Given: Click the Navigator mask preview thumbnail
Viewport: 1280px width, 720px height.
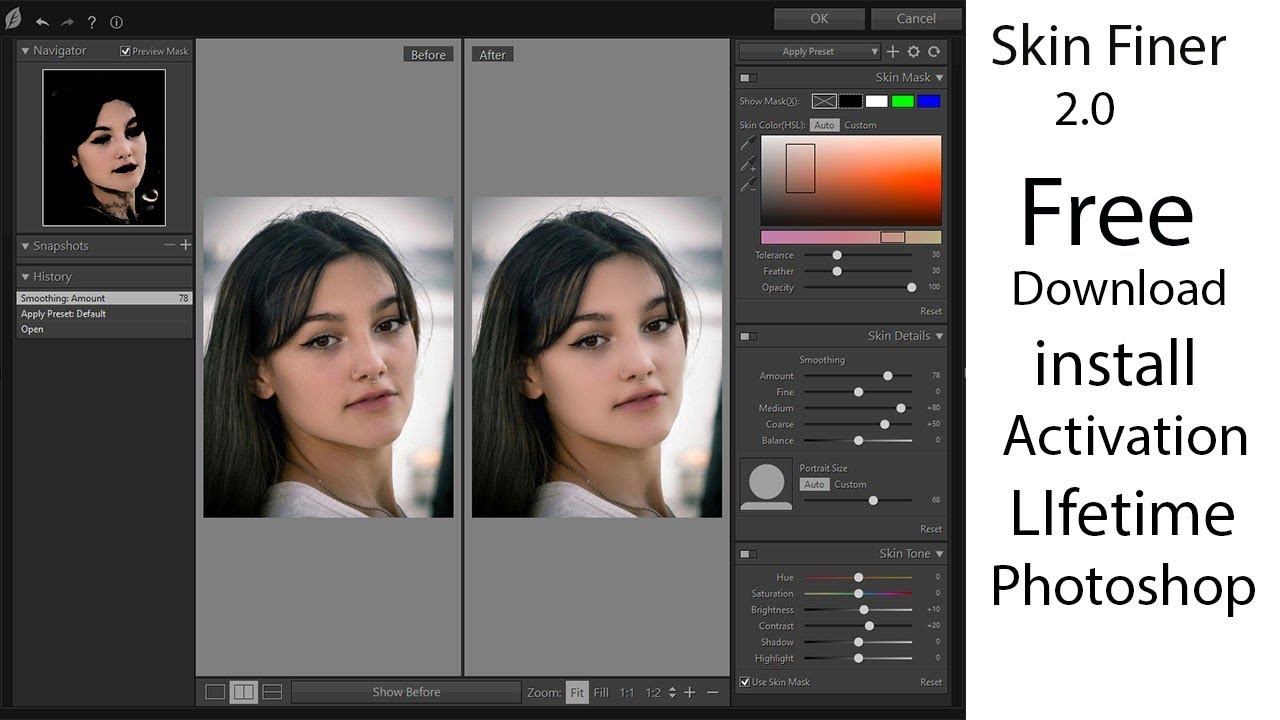Looking at the screenshot, I should point(104,148).
